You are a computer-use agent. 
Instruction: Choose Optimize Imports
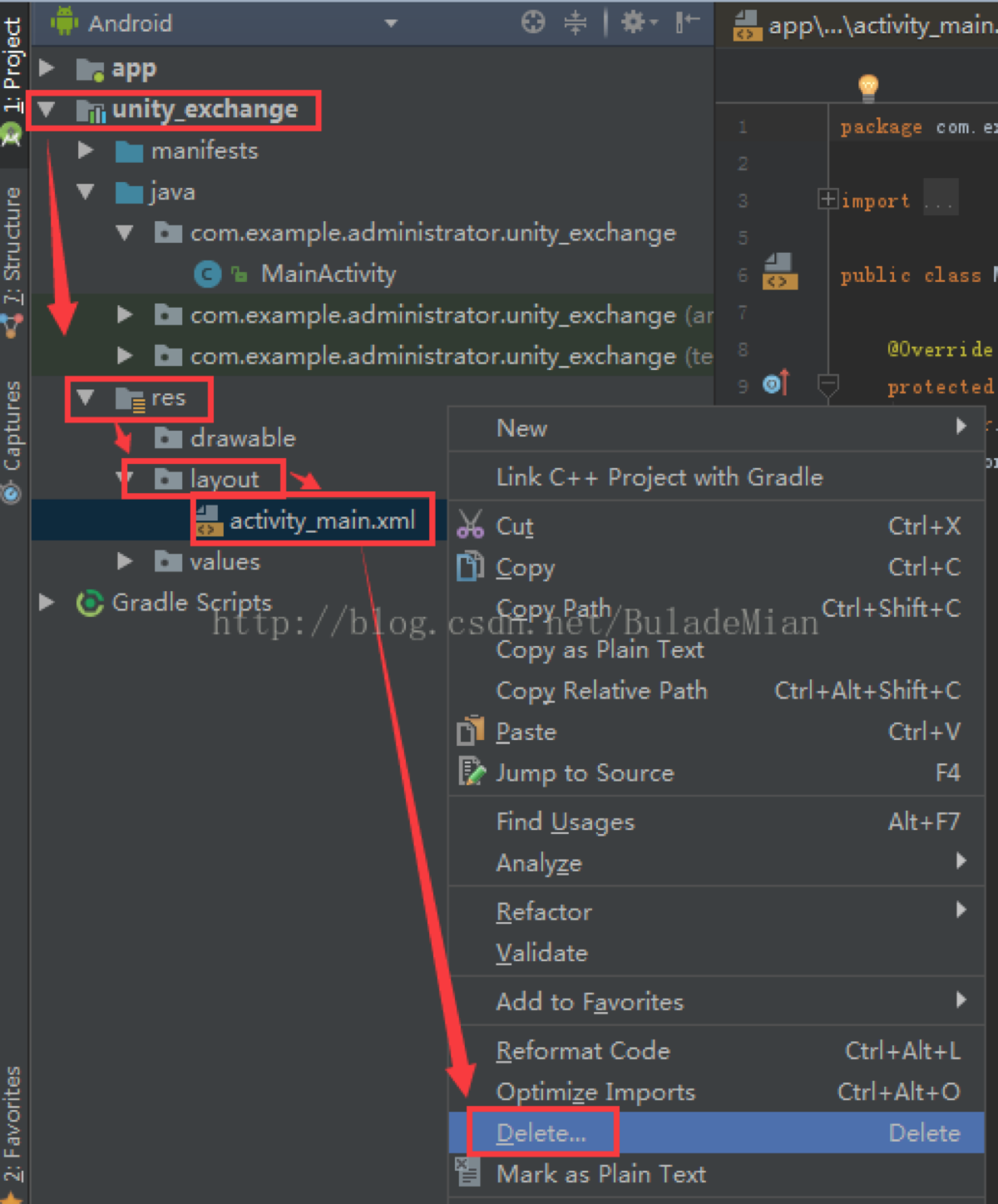pos(716,1092)
